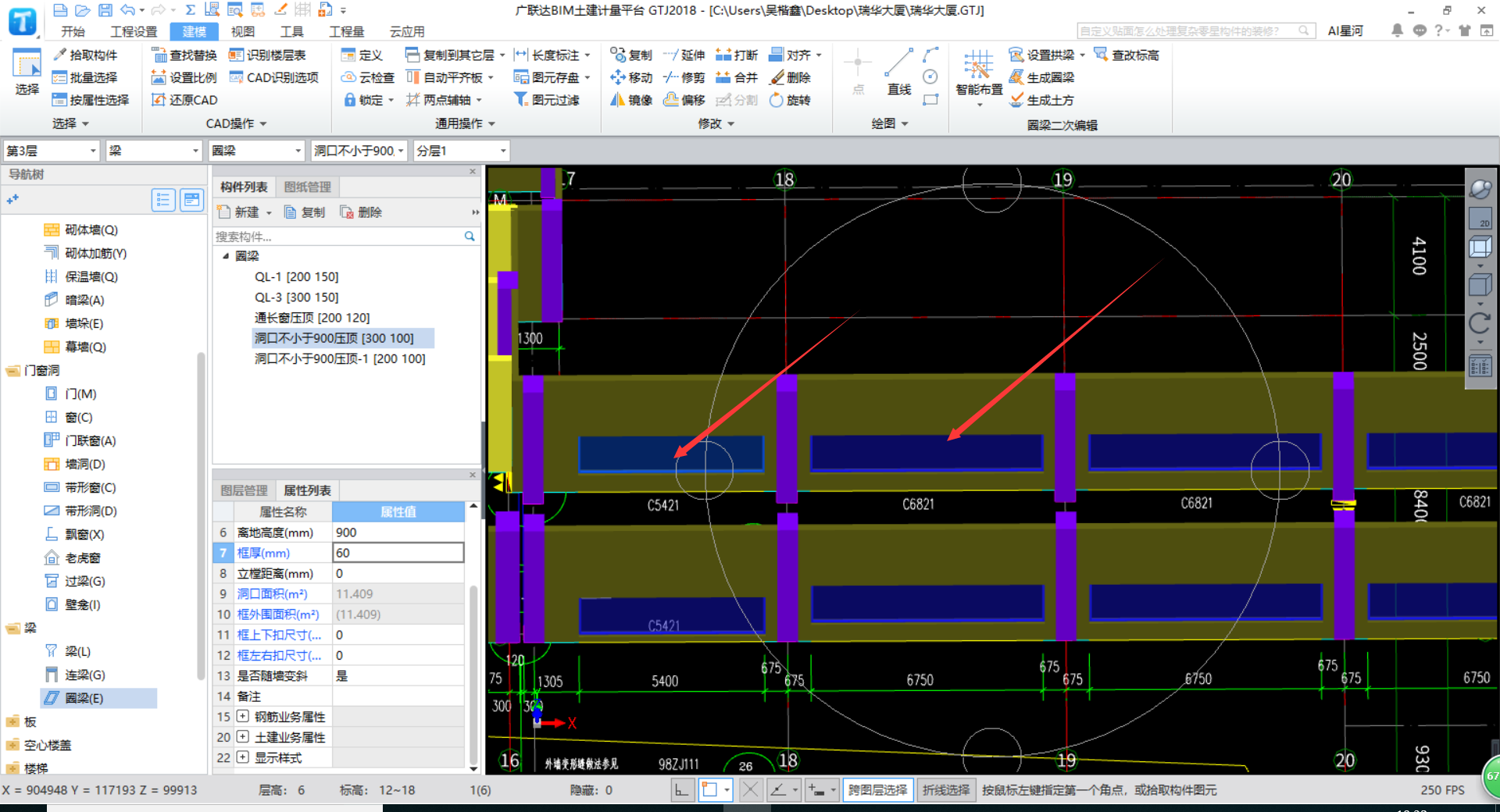Open CAD识别选项 settings
Viewport: 1500px width, 812px height.
[x=273, y=77]
